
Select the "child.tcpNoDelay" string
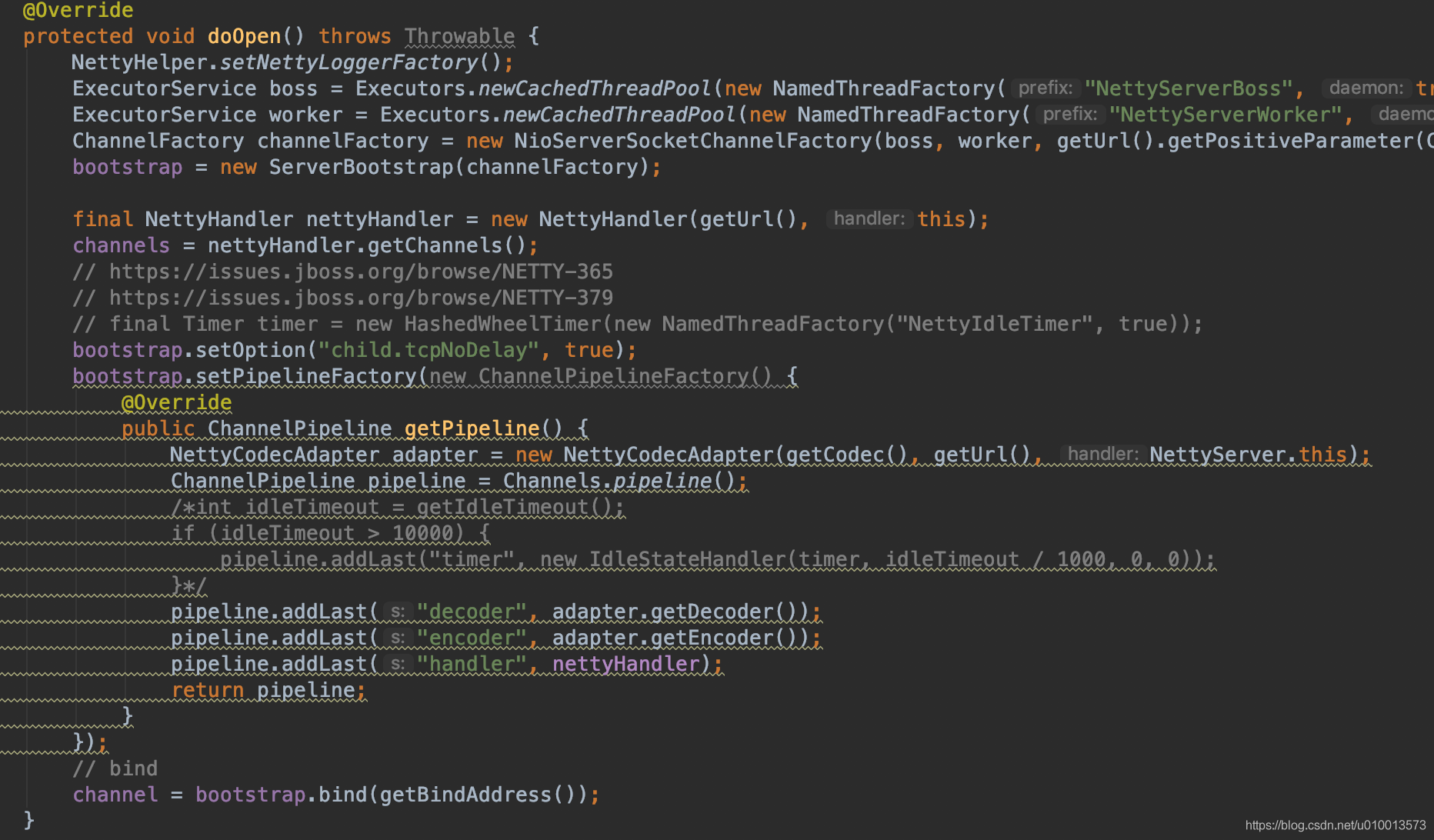(x=429, y=350)
